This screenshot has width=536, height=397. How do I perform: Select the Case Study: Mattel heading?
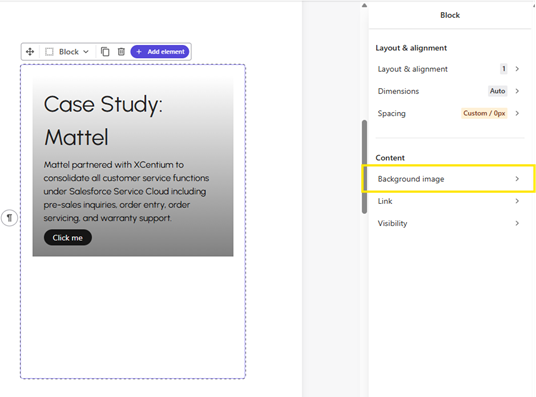click(x=104, y=120)
